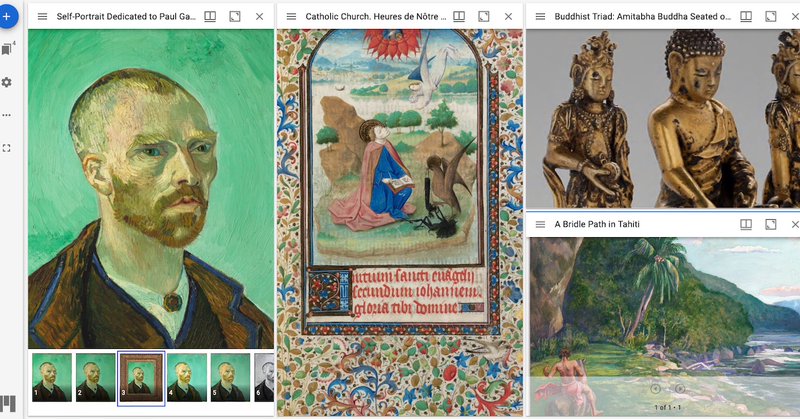Open workspace settings gear in sidebar
This screenshot has width=800, height=419.
tap(7, 82)
